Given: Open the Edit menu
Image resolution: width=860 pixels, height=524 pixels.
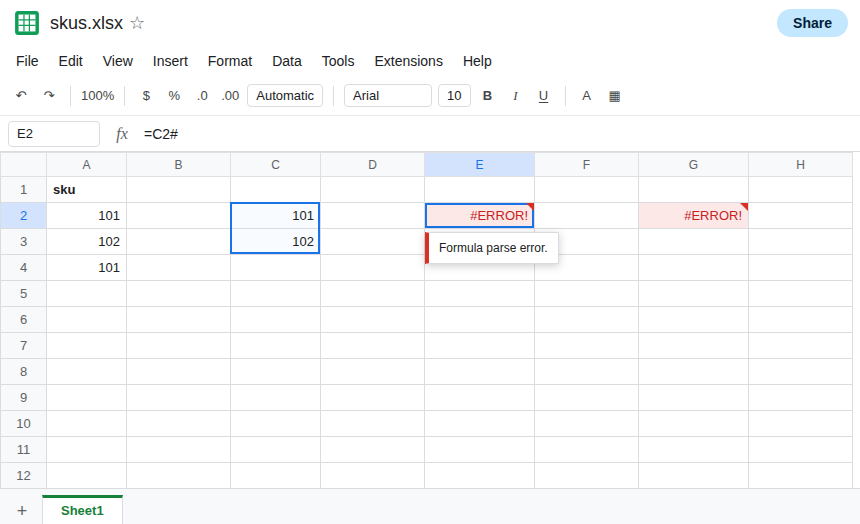Looking at the screenshot, I should 71,61.
